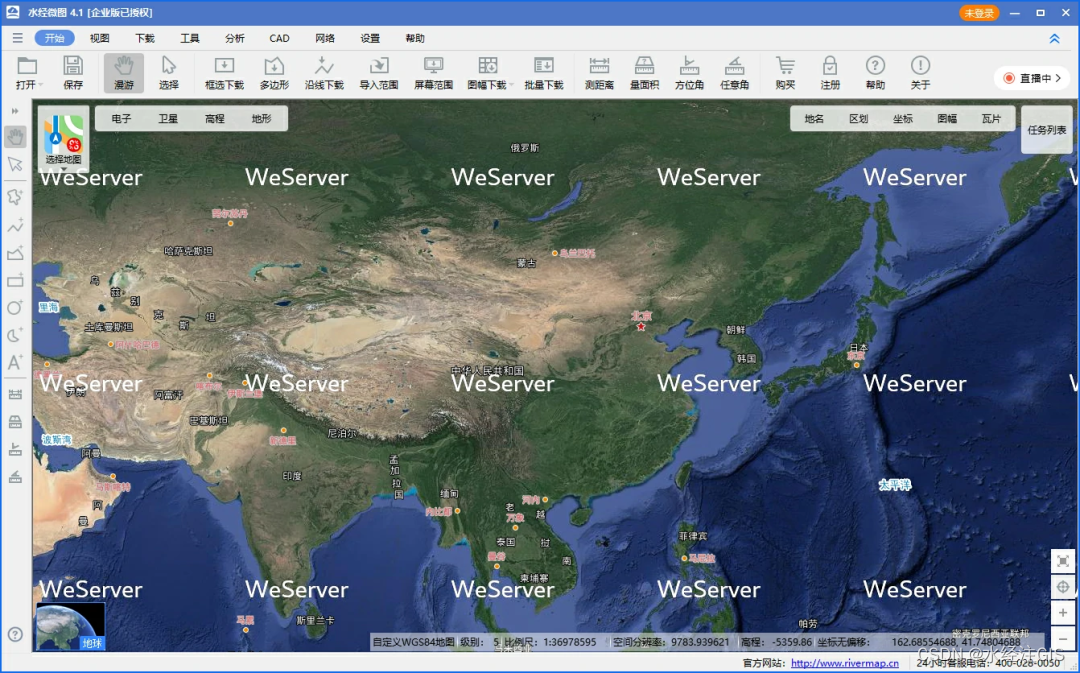Screen dimensions: 1080x673
Task: Open the 帮助 ribbon tab
Action: pyautogui.click(x=415, y=38)
